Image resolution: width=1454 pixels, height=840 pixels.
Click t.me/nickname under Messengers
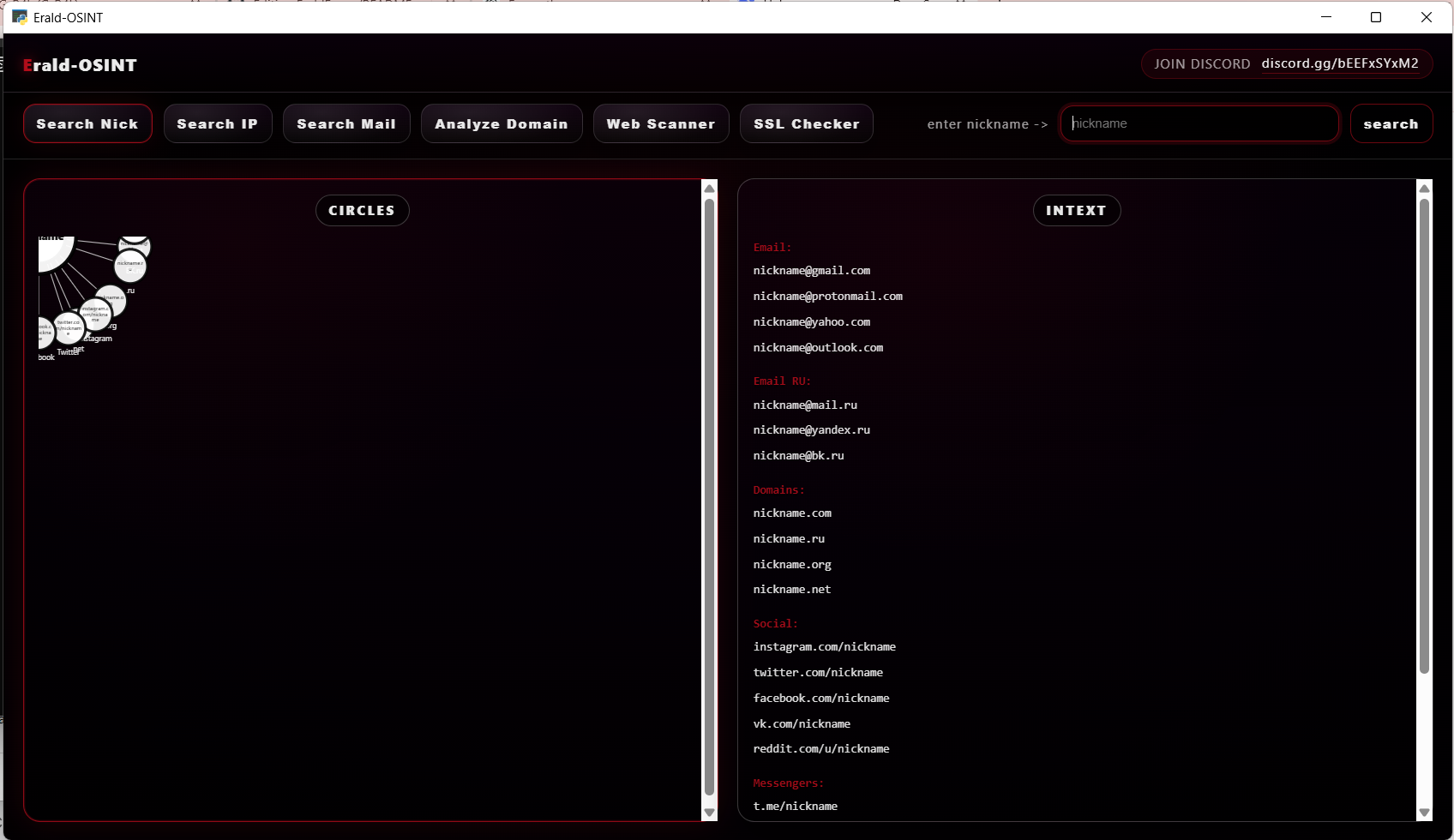796,806
